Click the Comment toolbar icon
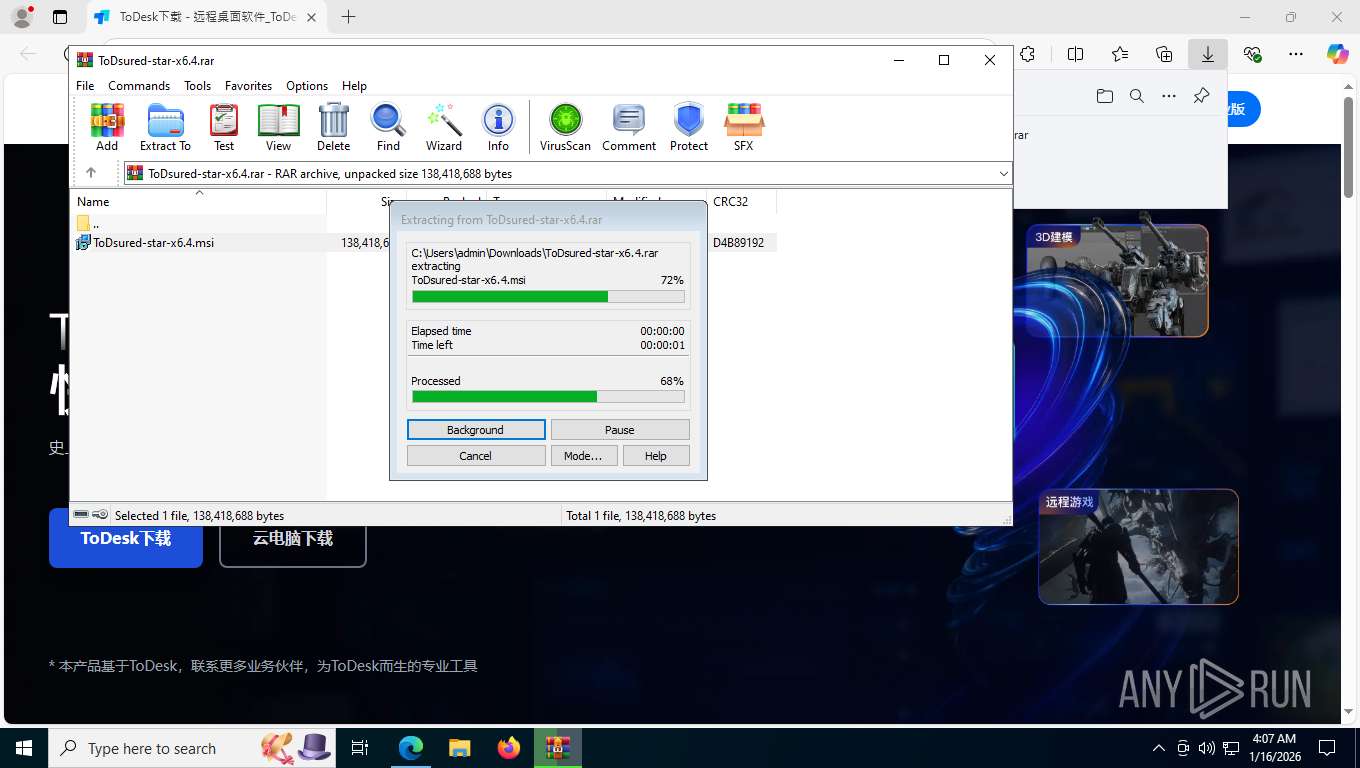 (x=629, y=127)
